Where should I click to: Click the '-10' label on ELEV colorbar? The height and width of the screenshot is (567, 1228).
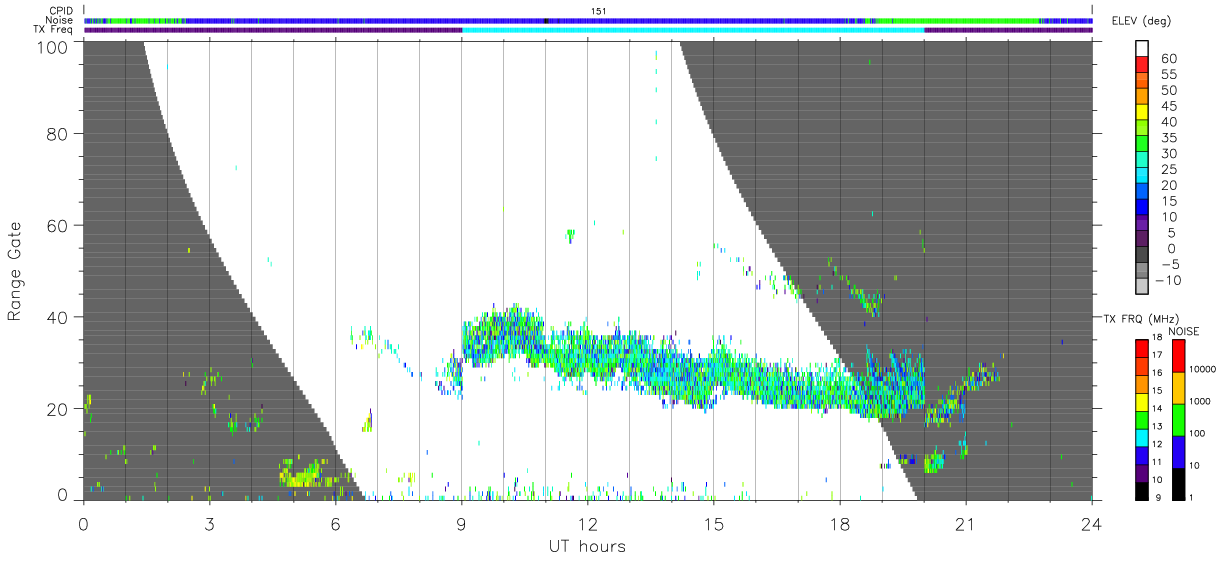(x=1166, y=281)
